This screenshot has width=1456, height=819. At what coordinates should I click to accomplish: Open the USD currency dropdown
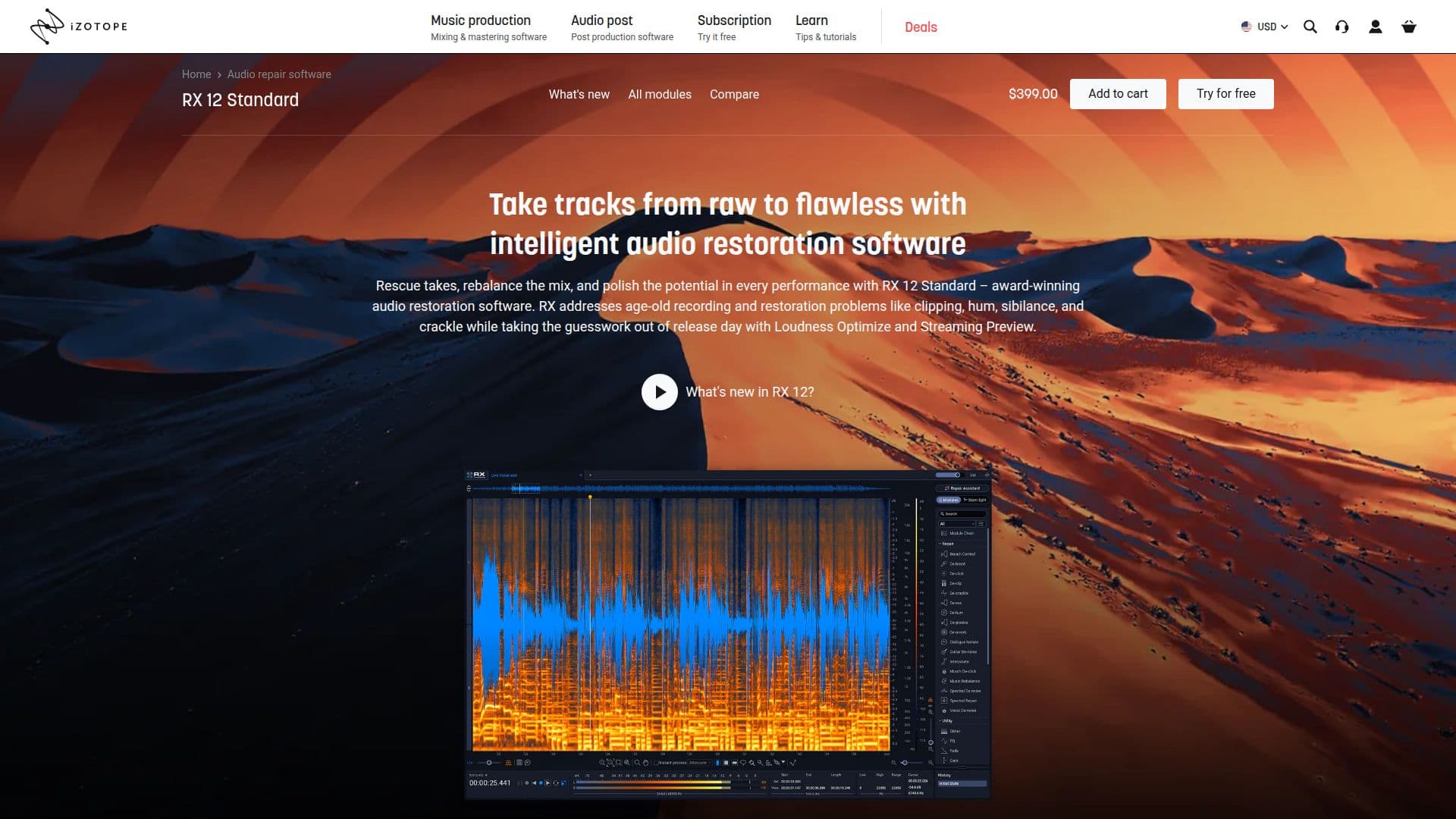[x=1264, y=27]
